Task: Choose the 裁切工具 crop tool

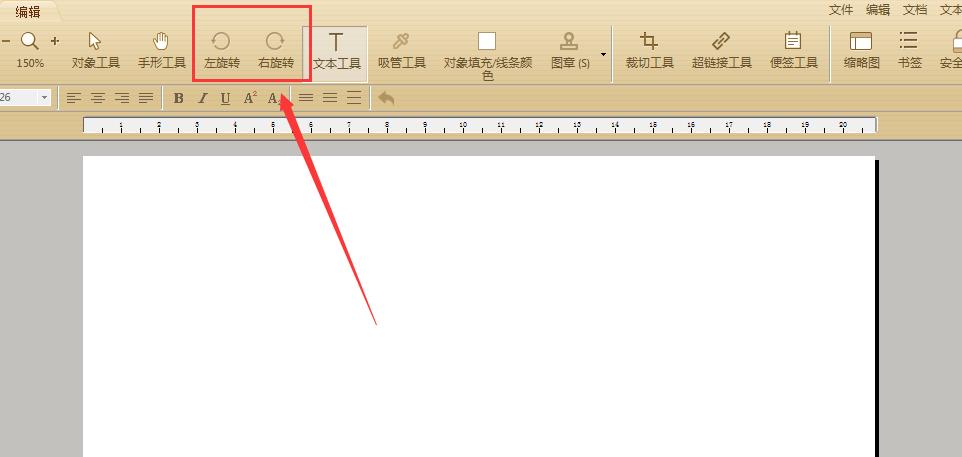Action: [649, 50]
